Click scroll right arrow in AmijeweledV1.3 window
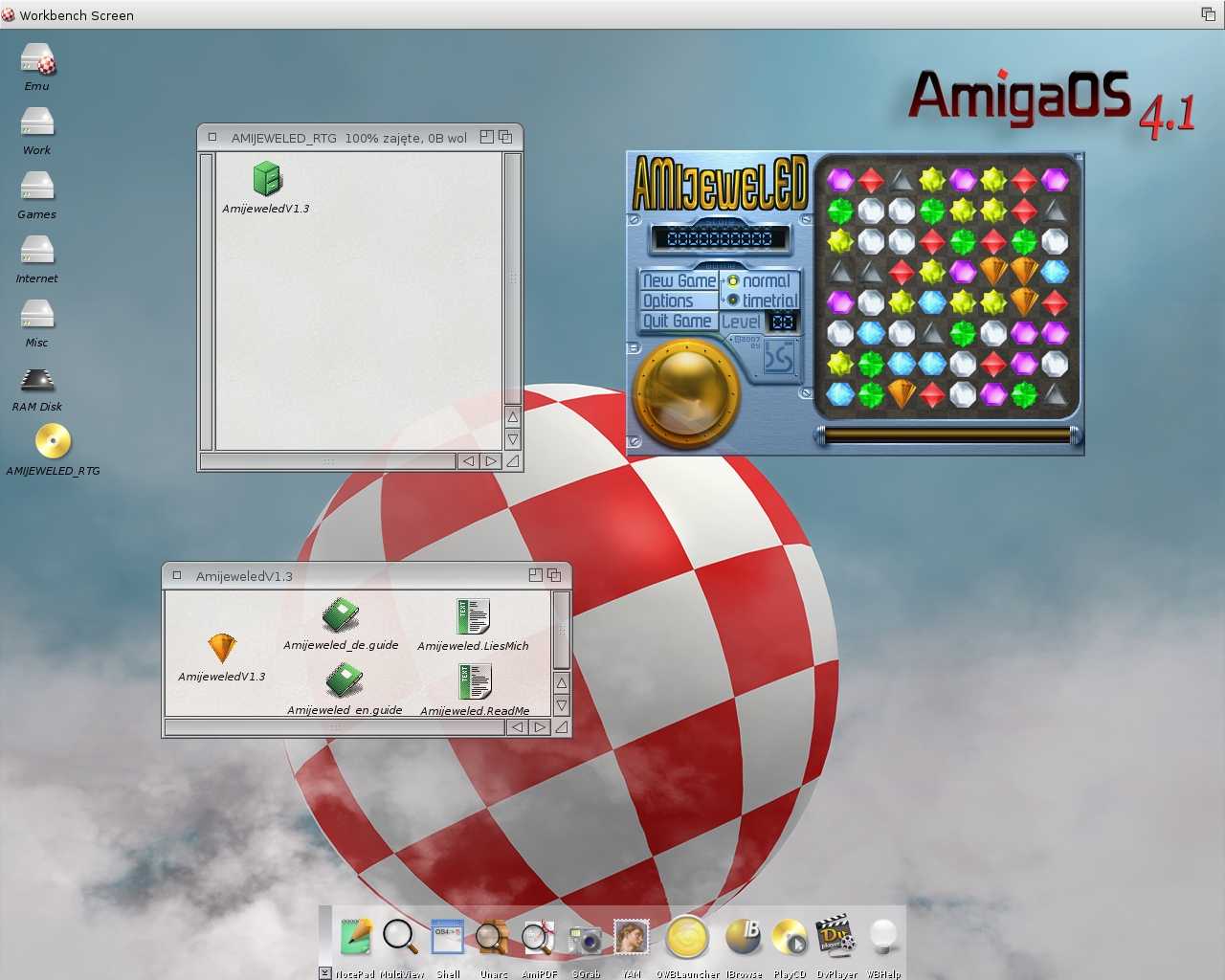The width and height of the screenshot is (1225, 980). point(540,727)
